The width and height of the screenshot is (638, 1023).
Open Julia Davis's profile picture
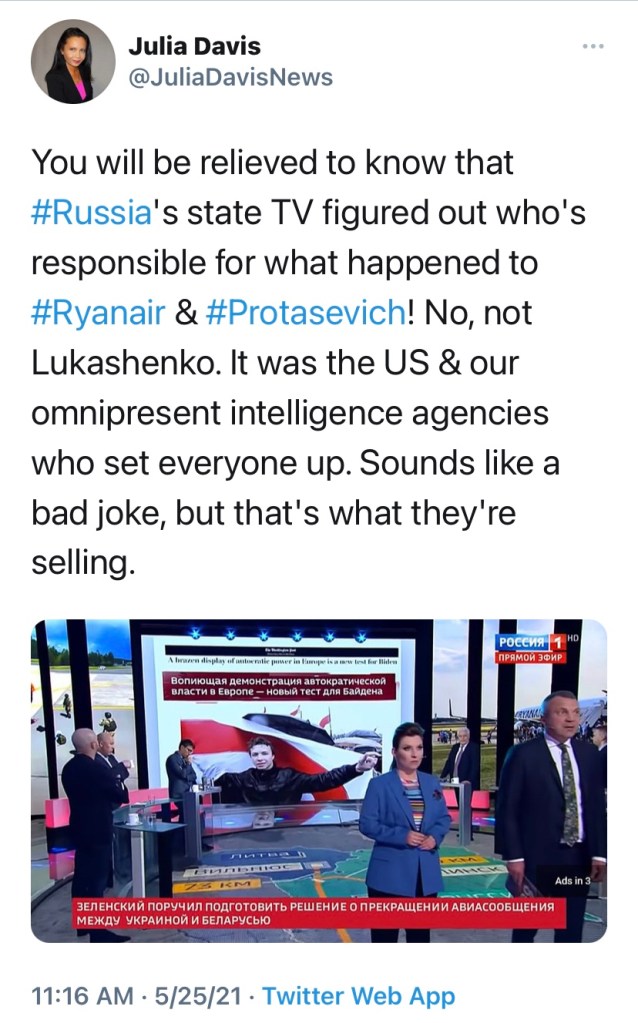73,62
